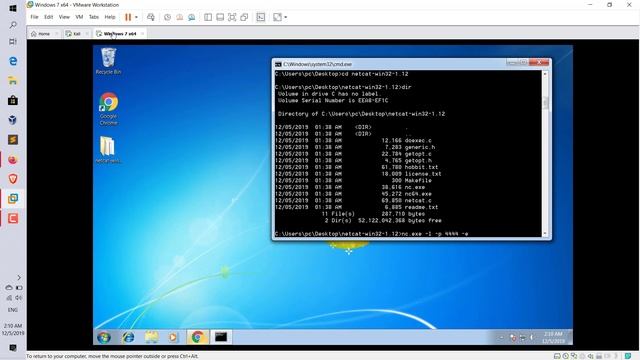Close the Kali tab
The width and height of the screenshot is (640, 360).
coord(87,34)
